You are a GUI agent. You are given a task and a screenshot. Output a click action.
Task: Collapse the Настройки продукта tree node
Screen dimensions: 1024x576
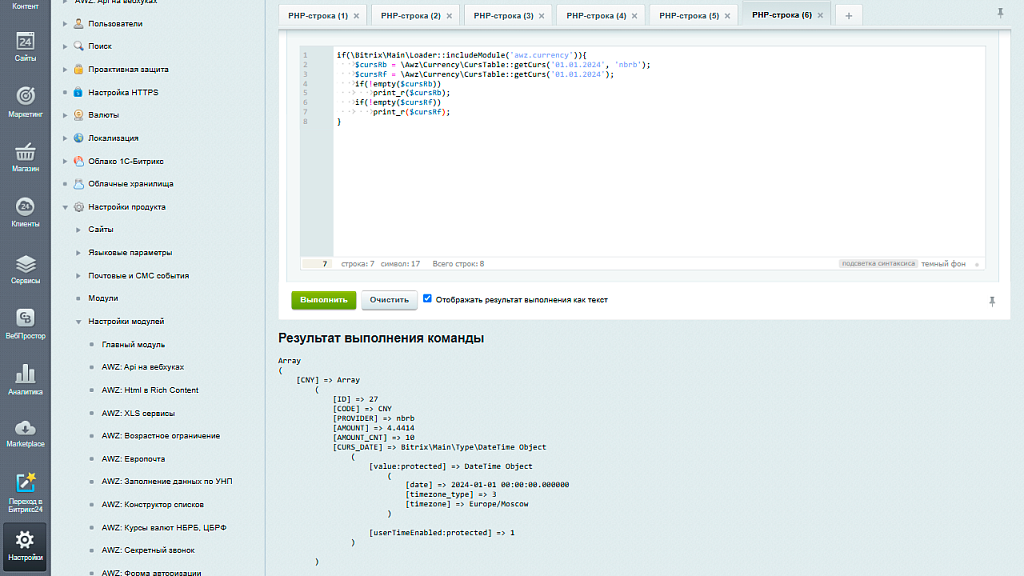[x=65, y=207]
